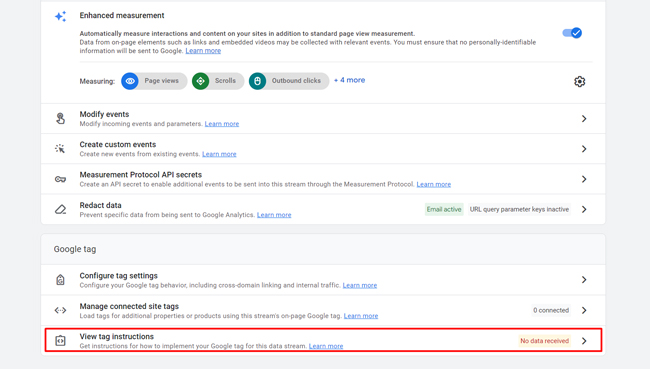
Task: Show the + 4 more measured events
Action: click(x=349, y=80)
